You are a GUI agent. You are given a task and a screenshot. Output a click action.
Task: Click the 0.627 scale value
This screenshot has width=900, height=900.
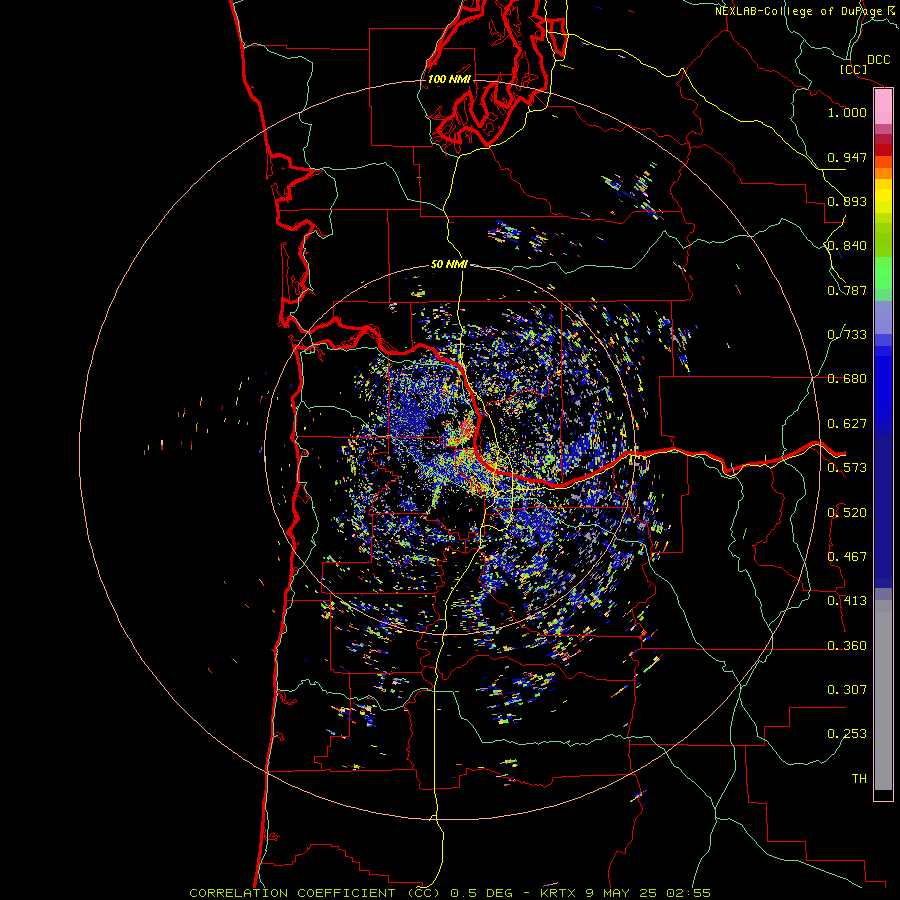click(x=847, y=424)
